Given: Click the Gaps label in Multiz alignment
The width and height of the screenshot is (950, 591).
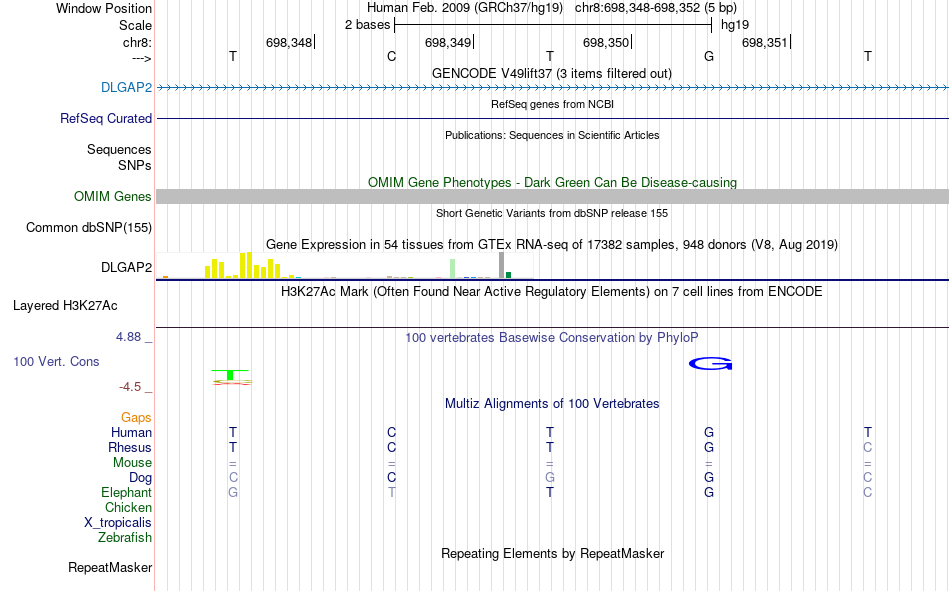Looking at the screenshot, I should click(136, 417).
